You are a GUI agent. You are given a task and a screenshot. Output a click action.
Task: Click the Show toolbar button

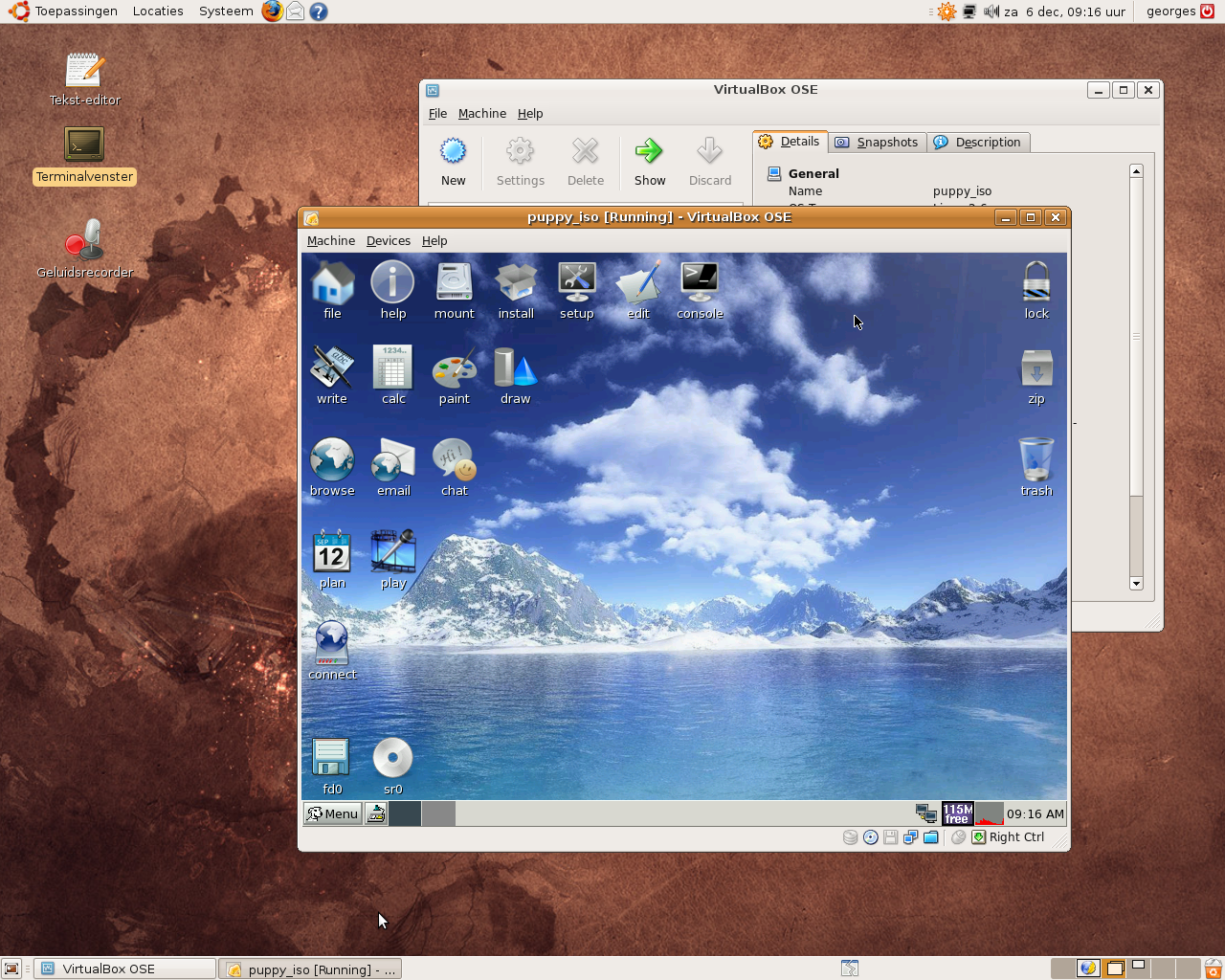click(x=649, y=161)
